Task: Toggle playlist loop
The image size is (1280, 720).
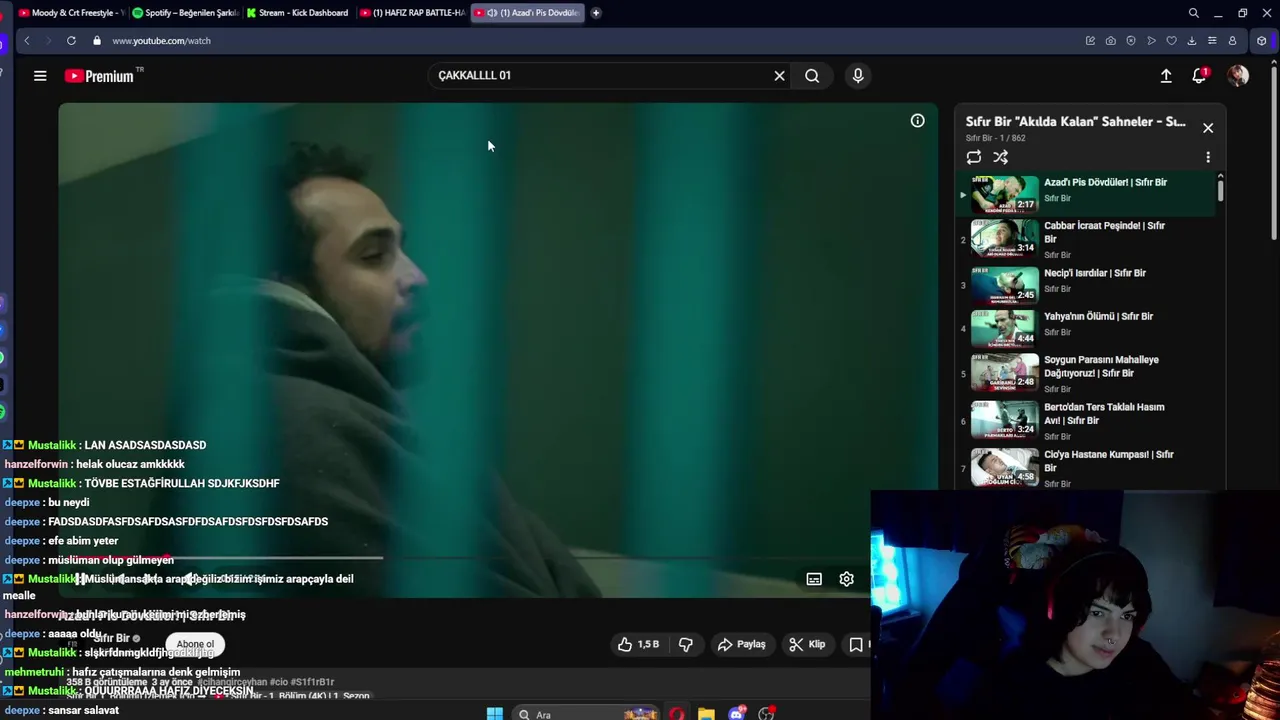Action: [x=973, y=157]
